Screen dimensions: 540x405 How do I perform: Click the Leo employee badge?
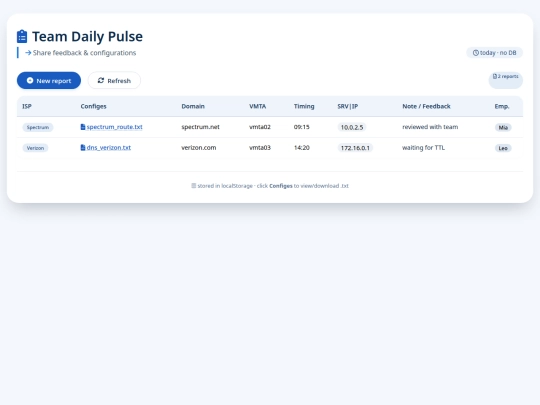503,148
